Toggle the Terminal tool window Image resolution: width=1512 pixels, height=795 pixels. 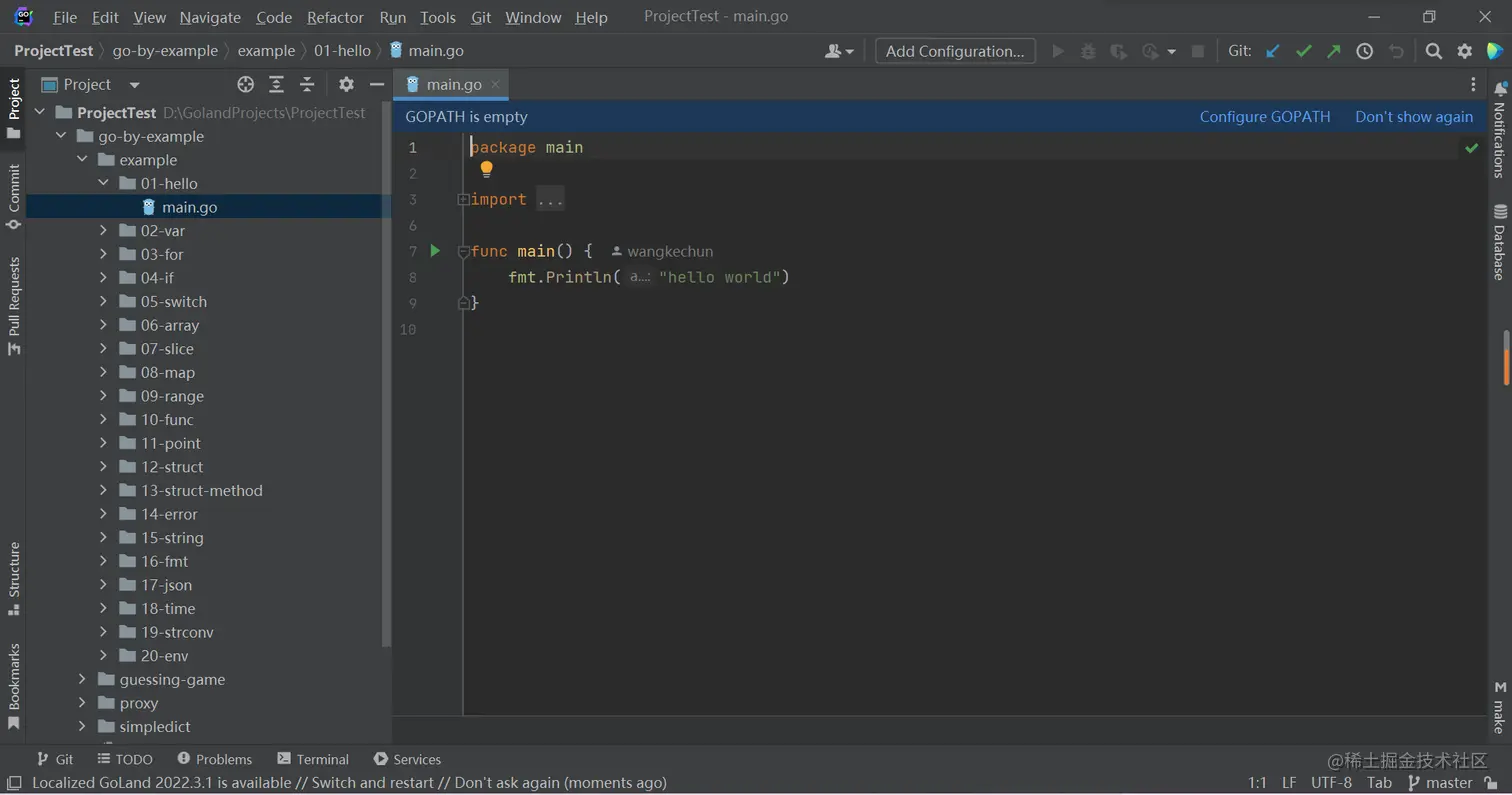313,759
